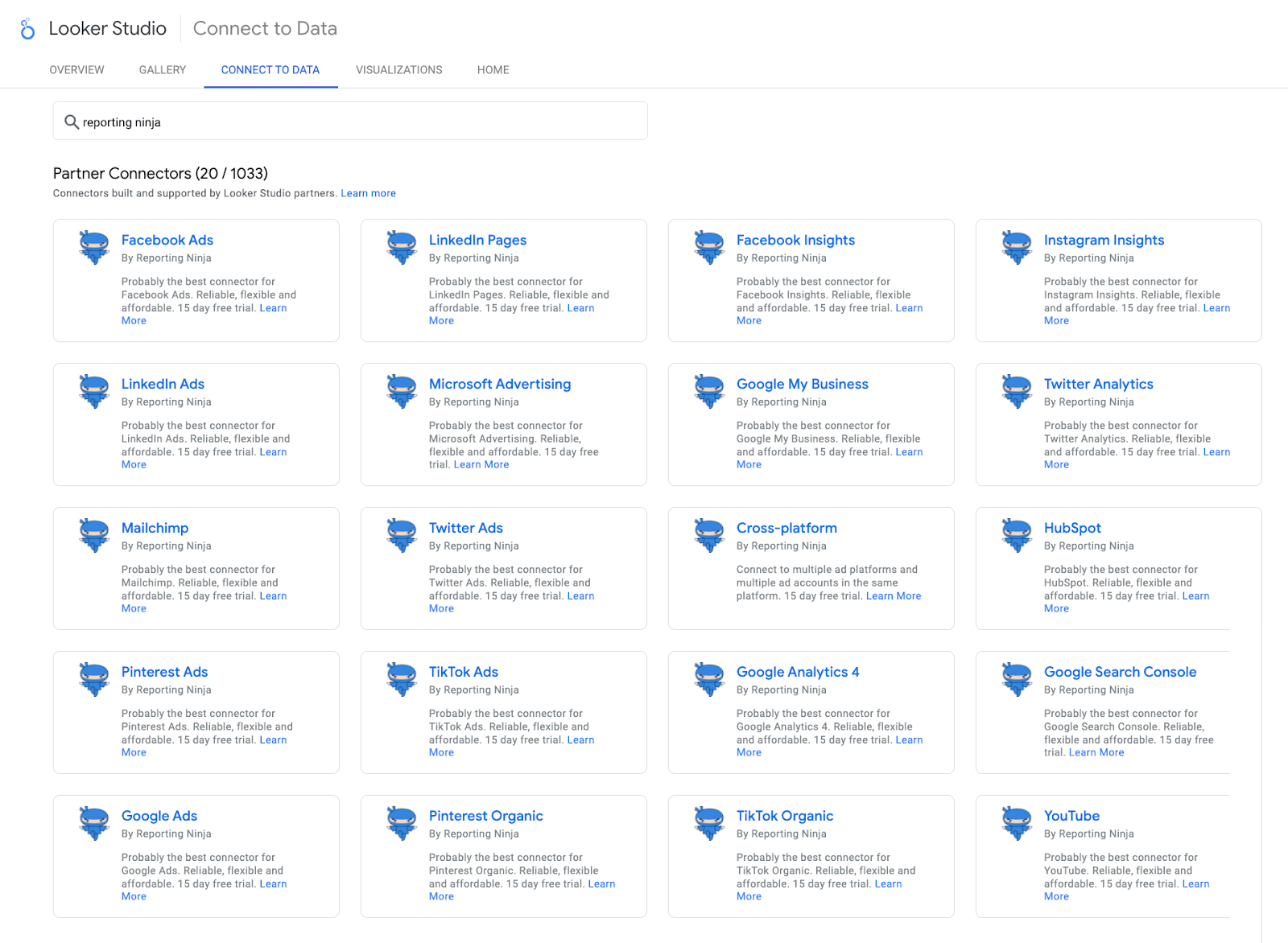Image resolution: width=1288 pixels, height=943 pixels.
Task: Open the Facebook Insights connector title
Action: (795, 240)
